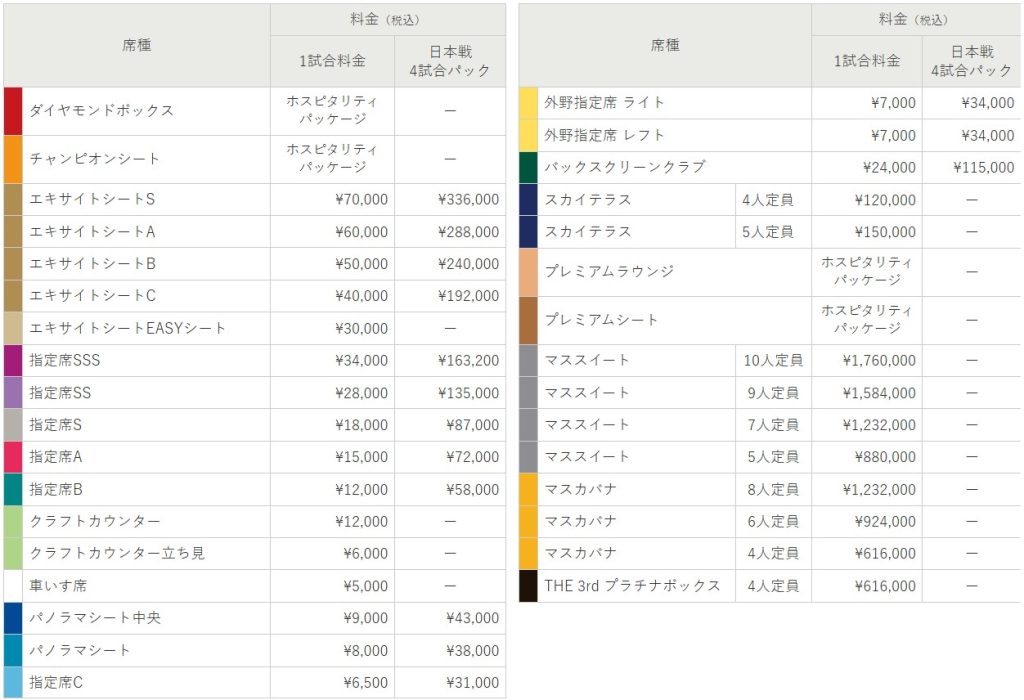Click the left table 料金（税込） header

click(x=385, y=16)
